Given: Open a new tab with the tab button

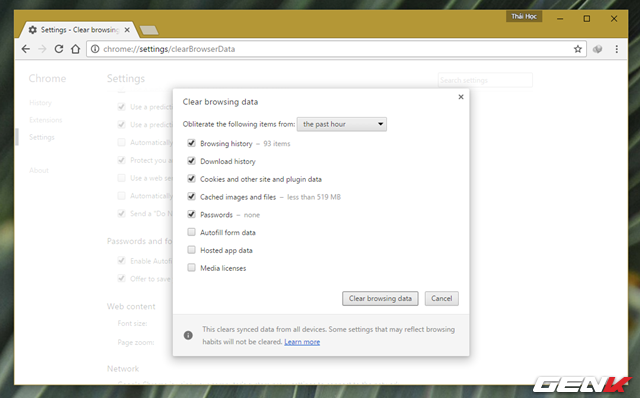Looking at the screenshot, I should [149, 30].
